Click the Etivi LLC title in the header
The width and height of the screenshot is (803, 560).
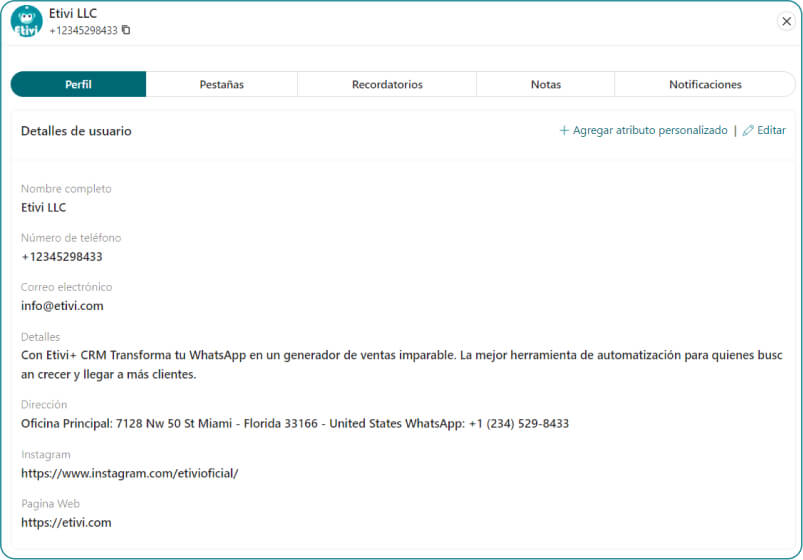[73, 14]
